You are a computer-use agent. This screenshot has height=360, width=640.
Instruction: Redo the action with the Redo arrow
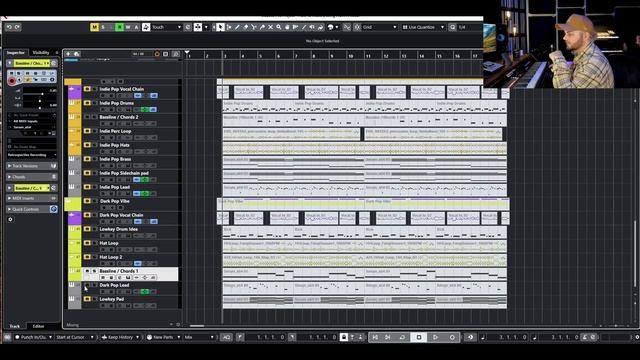point(18,27)
